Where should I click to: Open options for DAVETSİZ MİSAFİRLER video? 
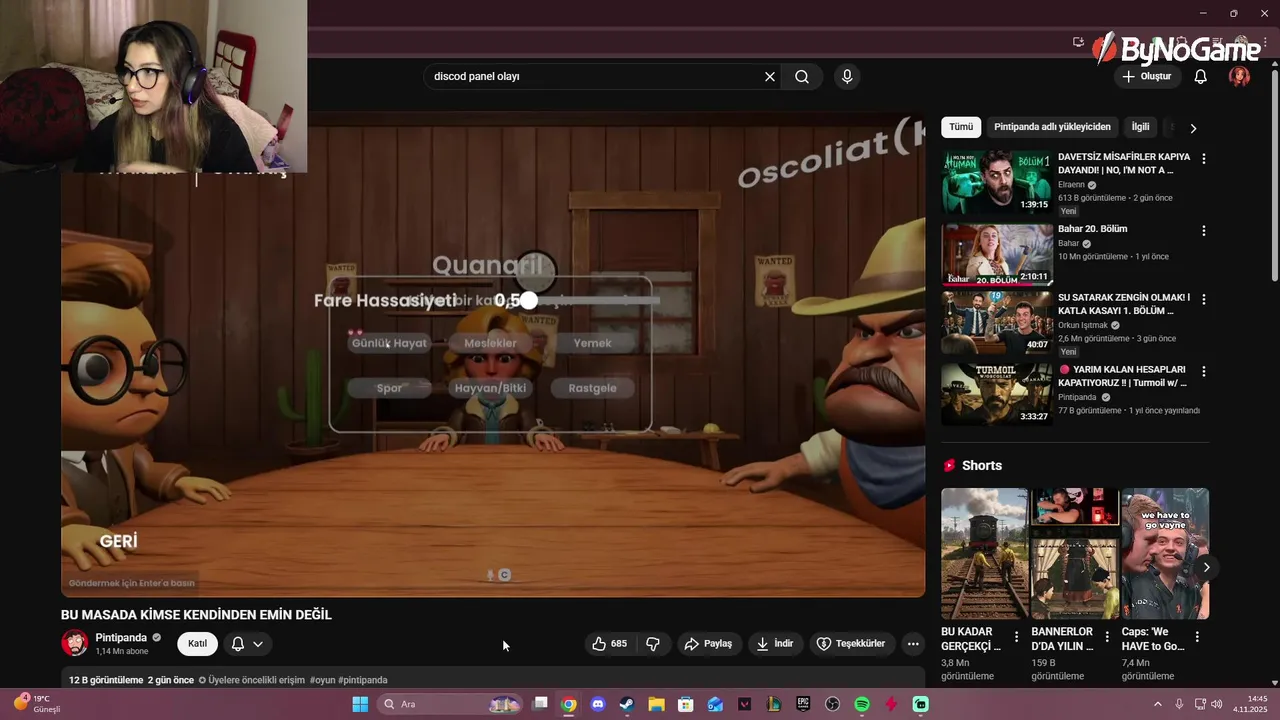[1204, 159]
